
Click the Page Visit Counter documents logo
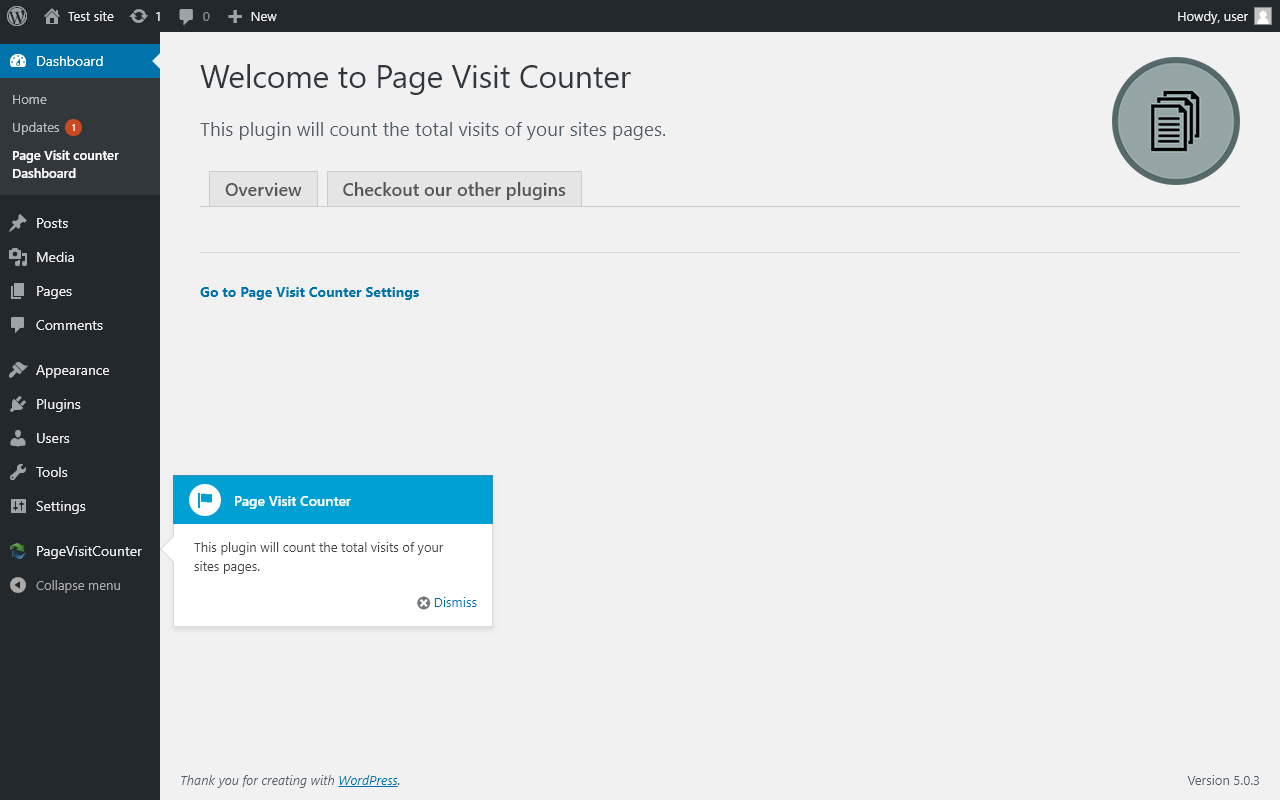(1176, 121)
